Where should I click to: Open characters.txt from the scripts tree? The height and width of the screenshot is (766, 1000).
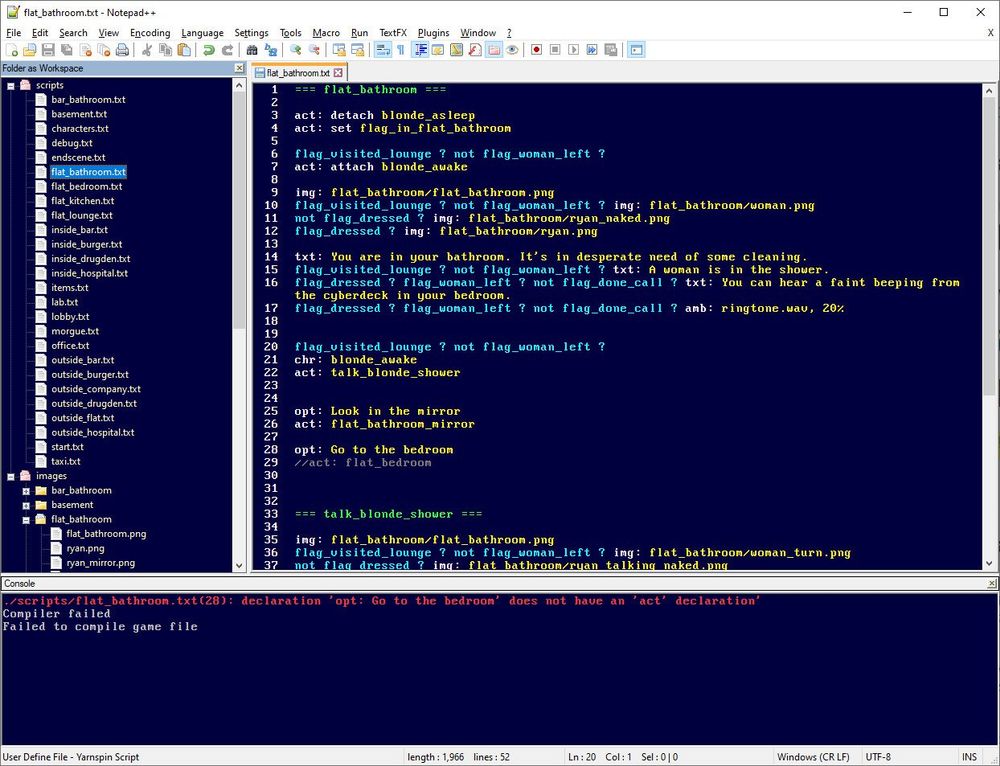(80, 129)
